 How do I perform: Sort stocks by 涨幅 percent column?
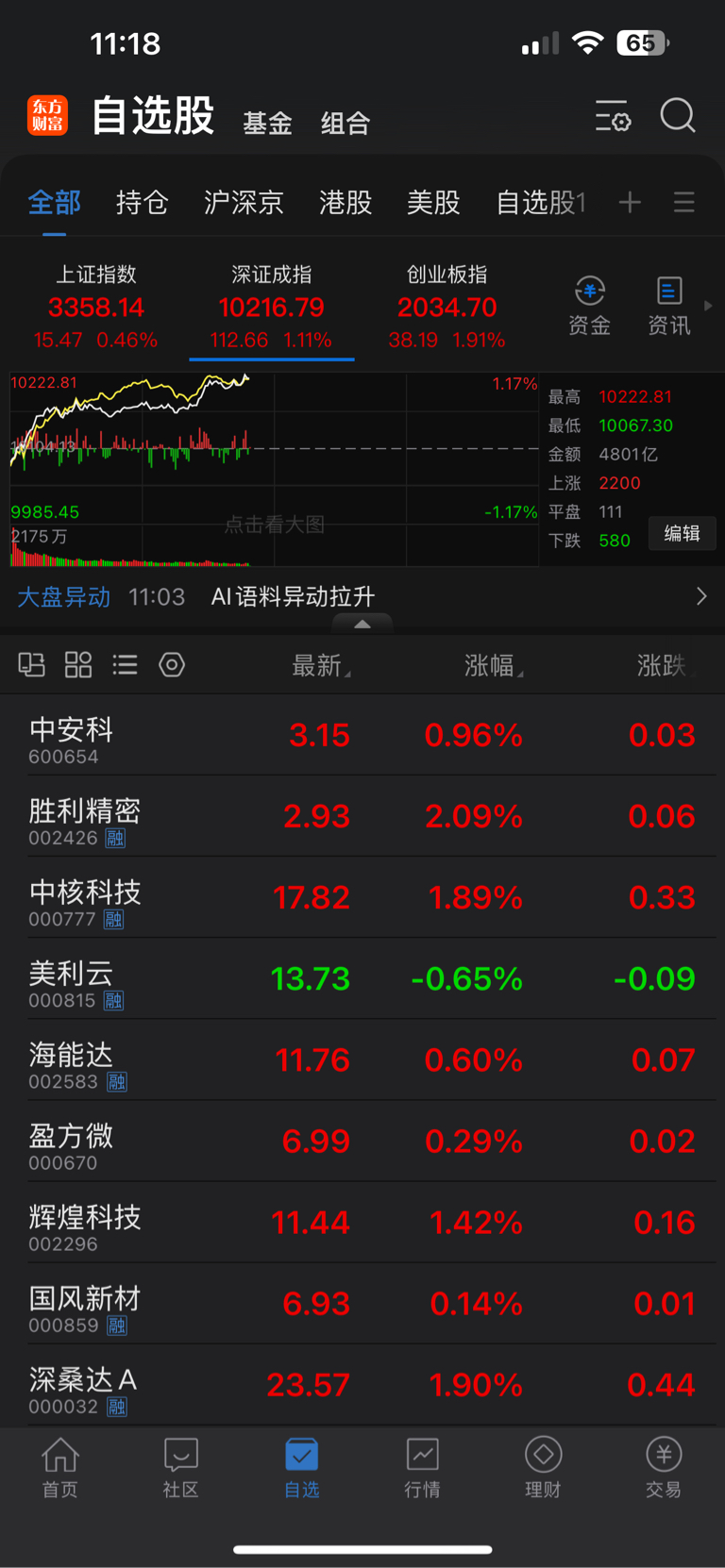(x=494, y=666)
